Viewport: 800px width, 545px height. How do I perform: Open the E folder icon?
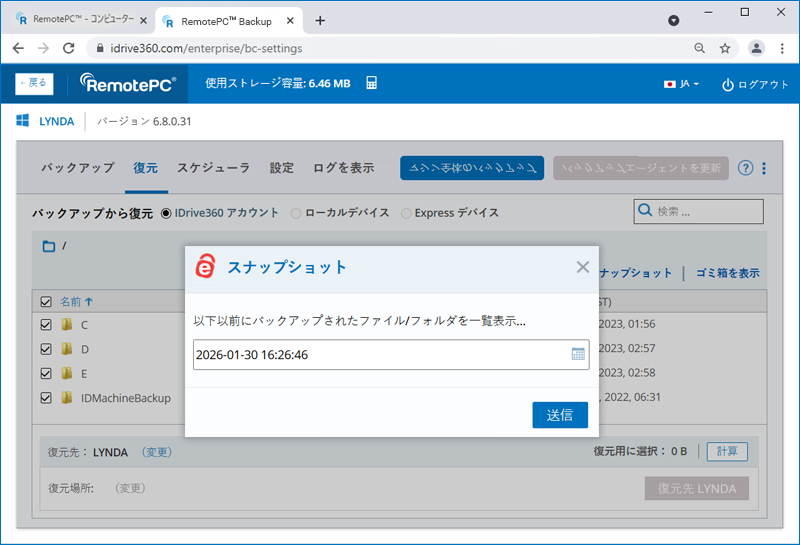pos(66,374)
